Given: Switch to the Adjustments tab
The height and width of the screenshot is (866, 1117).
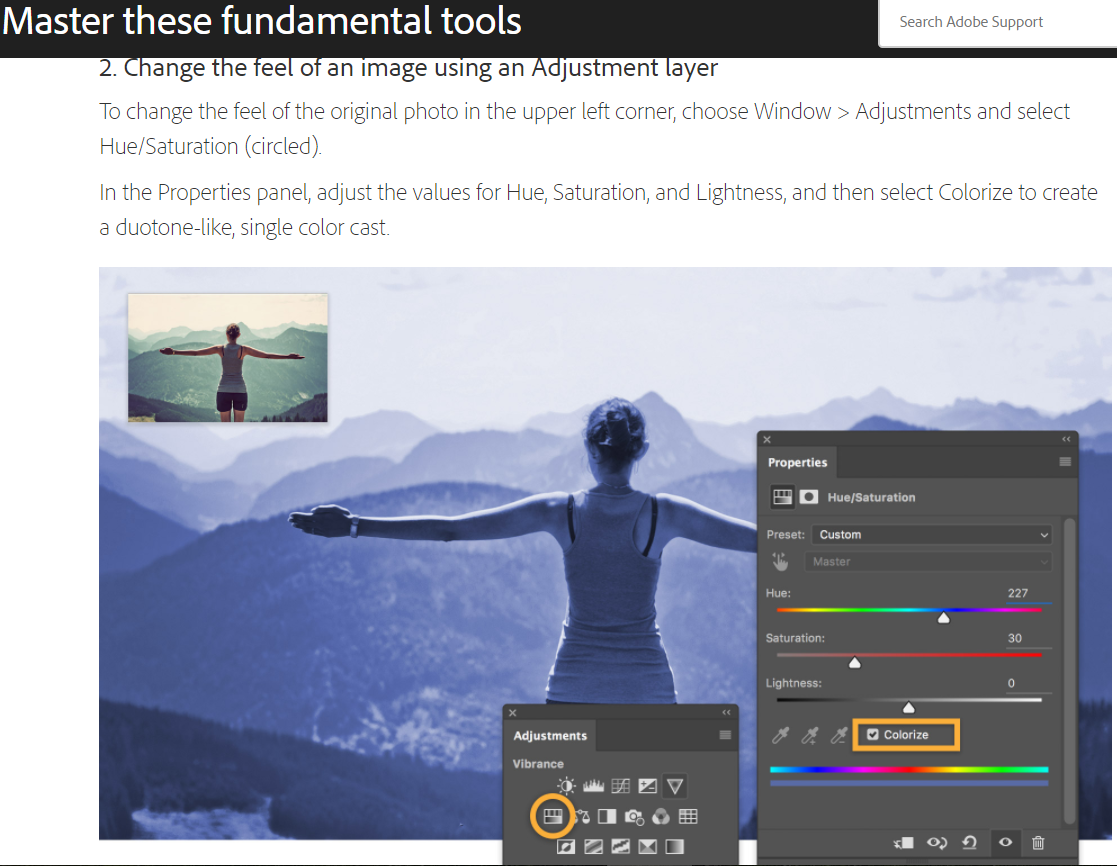Looking at the screenshot, I should [x=550, y=736].
